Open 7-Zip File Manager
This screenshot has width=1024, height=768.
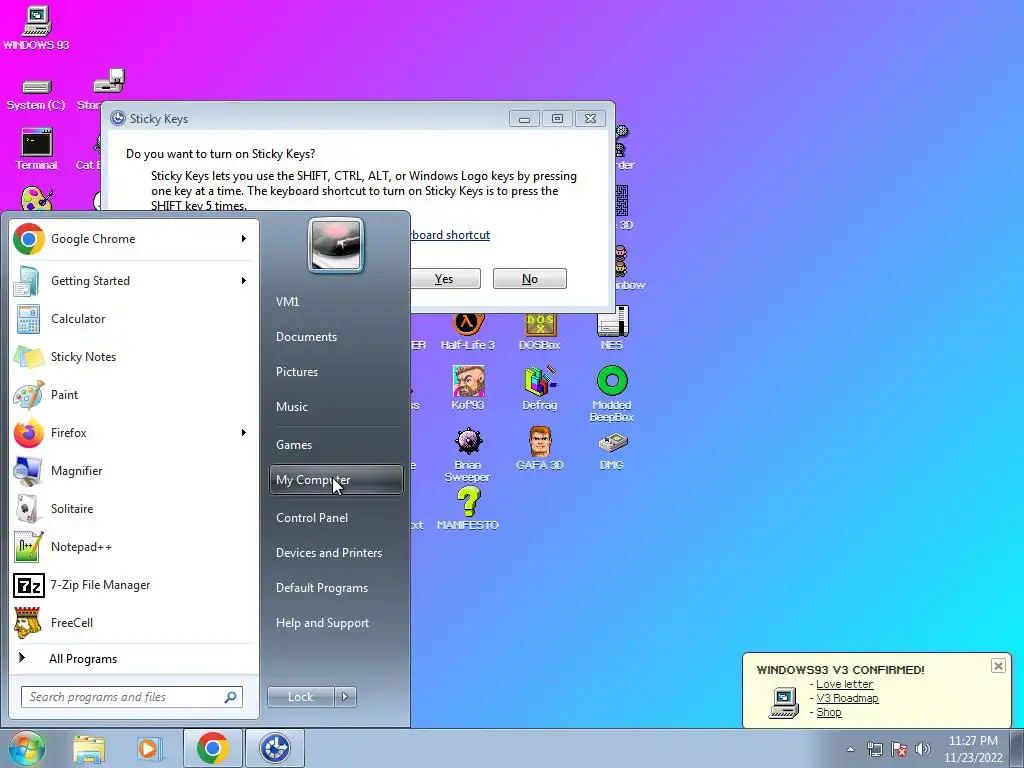click(x=131, y=584)
